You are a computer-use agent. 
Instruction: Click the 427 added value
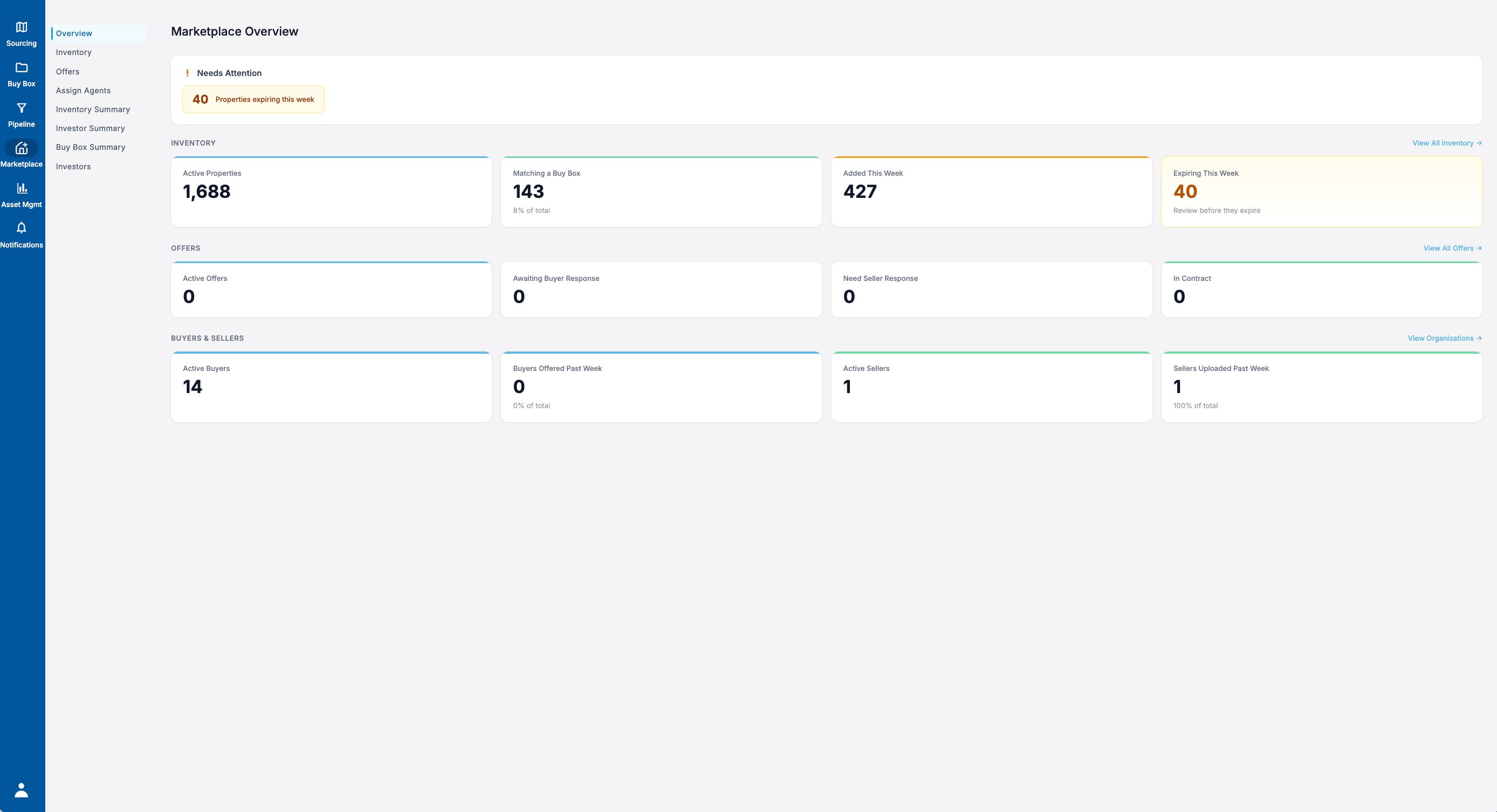pyautogui.click(x=860, y=192)
